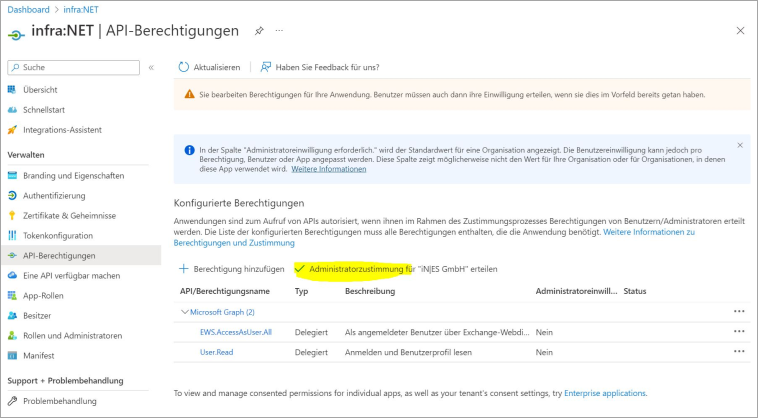Image resolution: width=758 pixels, height=418 pixels.
Task: Collapse the sidebar with double chevron
Action: [x=151, y=67]
